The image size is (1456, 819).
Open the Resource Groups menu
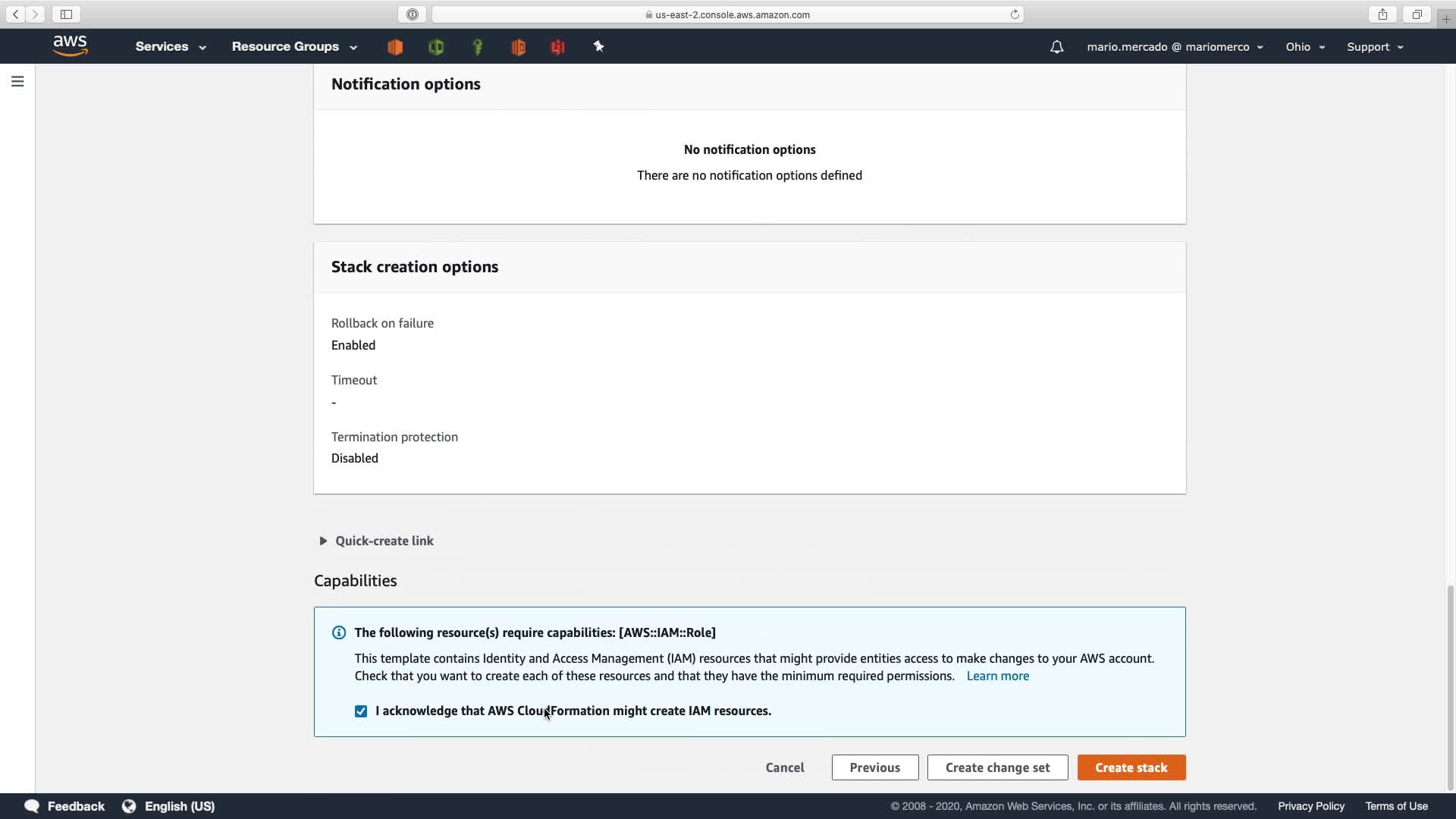pos(293,47)
